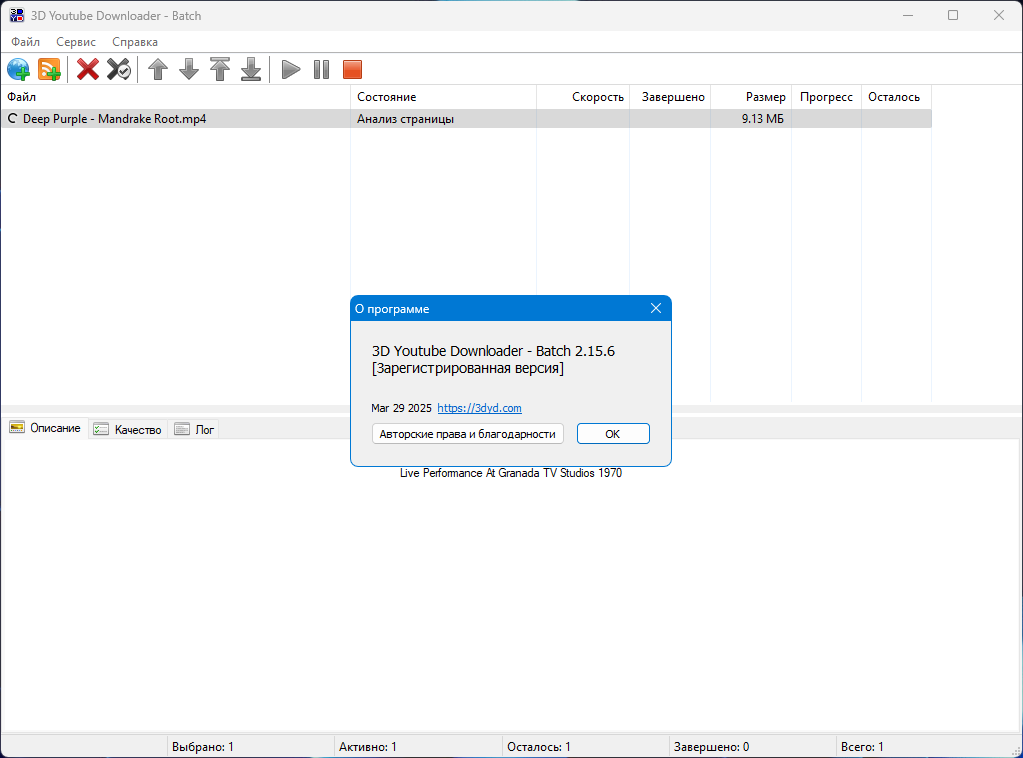Move the selected item to bottom of list
The height and width of the screenshot is (758, 1023).
pos(251,69)
